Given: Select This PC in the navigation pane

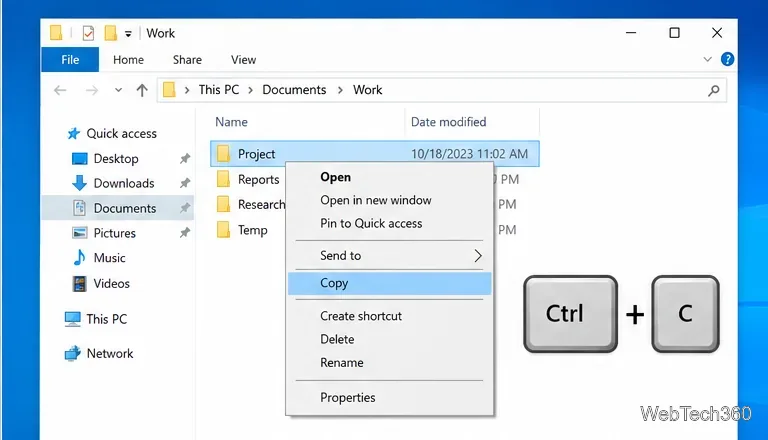Looking at the screenshot, I should tap(107, 319).
